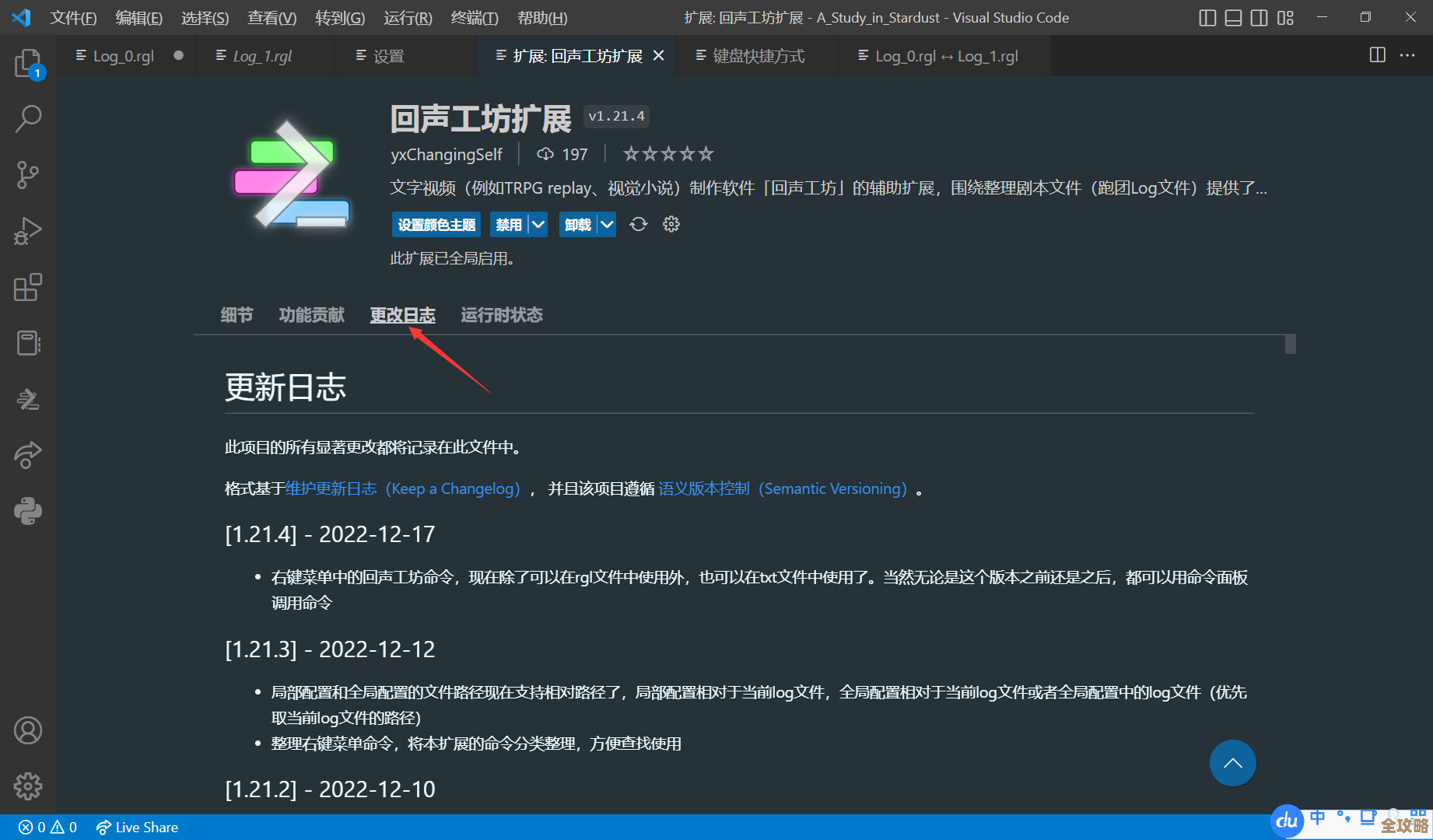The height and width of the screenshot is (840, 1433).
Task: Open Source Control in the activity bar
Action: 29,175
